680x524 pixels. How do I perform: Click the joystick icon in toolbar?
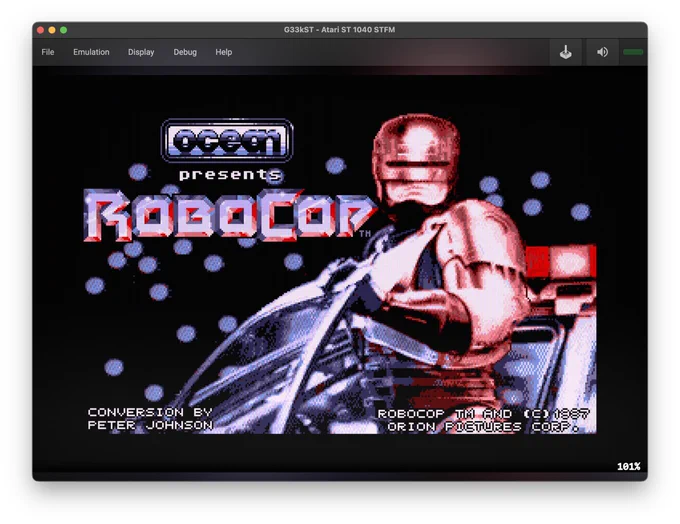click(x=566, y=52)
